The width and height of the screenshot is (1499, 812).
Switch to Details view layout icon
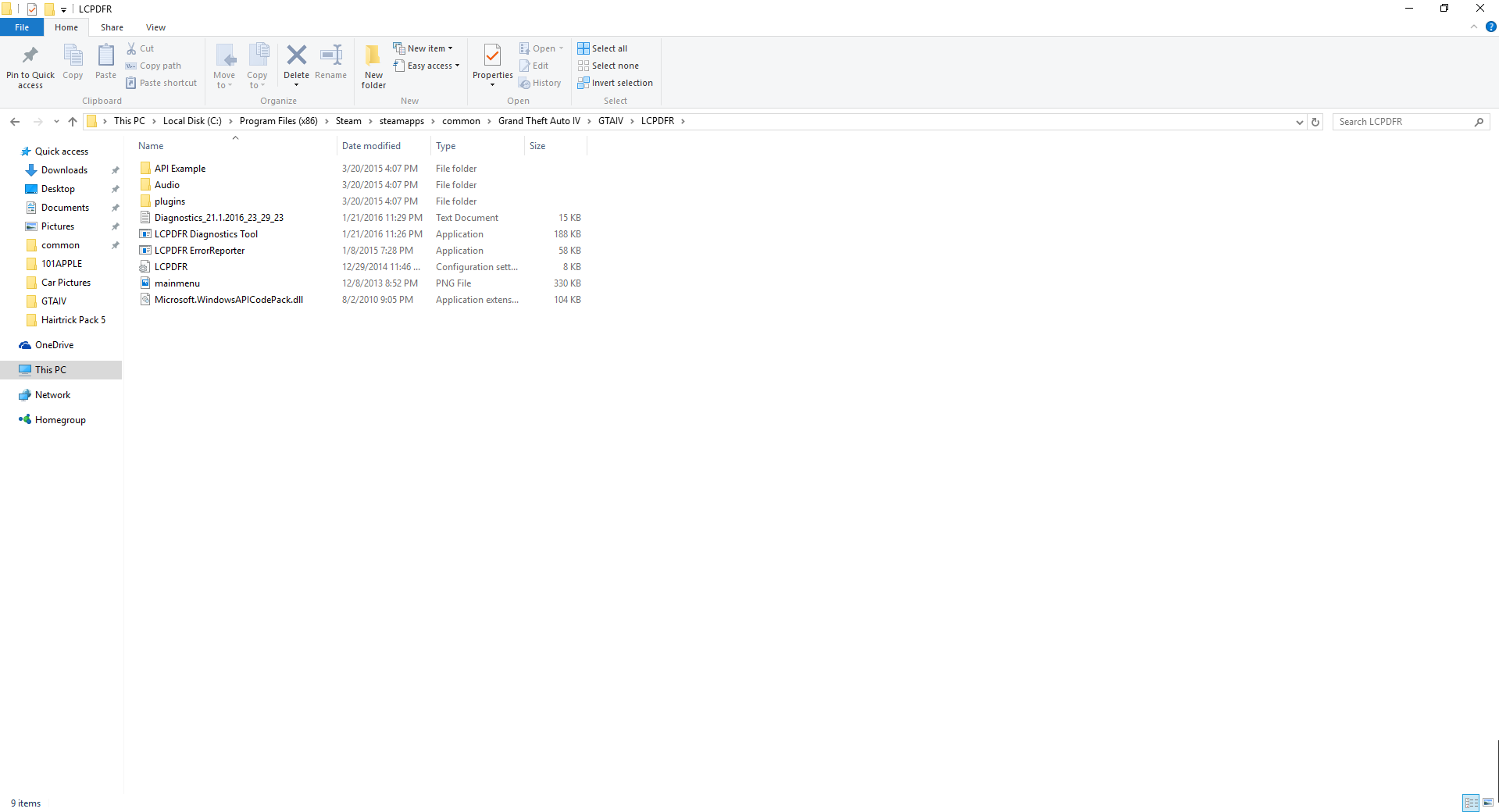click(x=1472, y=803)
